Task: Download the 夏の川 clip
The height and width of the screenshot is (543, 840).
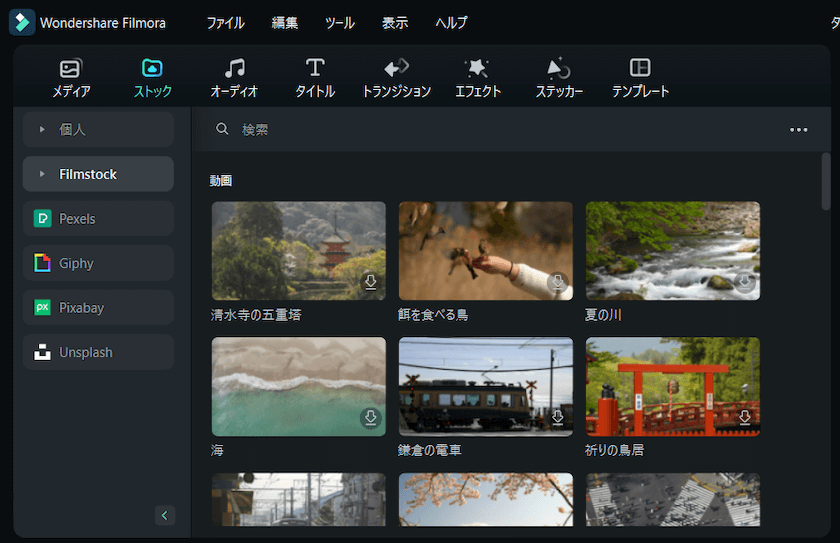Action: pos(745,282)
